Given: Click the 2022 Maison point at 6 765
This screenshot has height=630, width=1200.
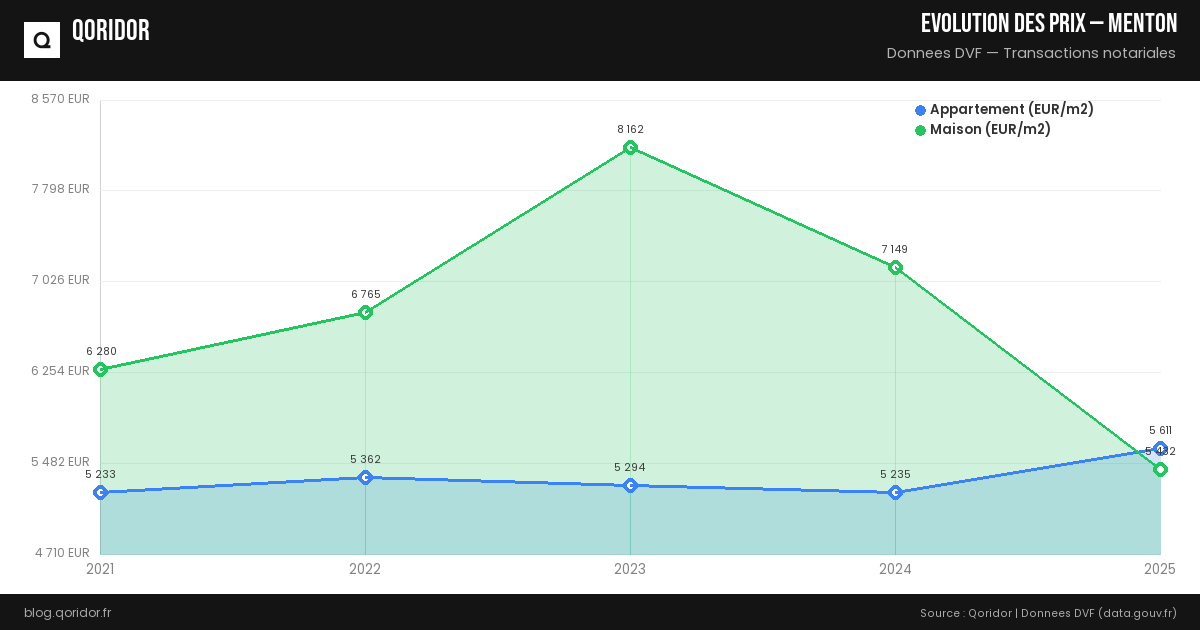Looking at the screenshot, I should 365,312.
